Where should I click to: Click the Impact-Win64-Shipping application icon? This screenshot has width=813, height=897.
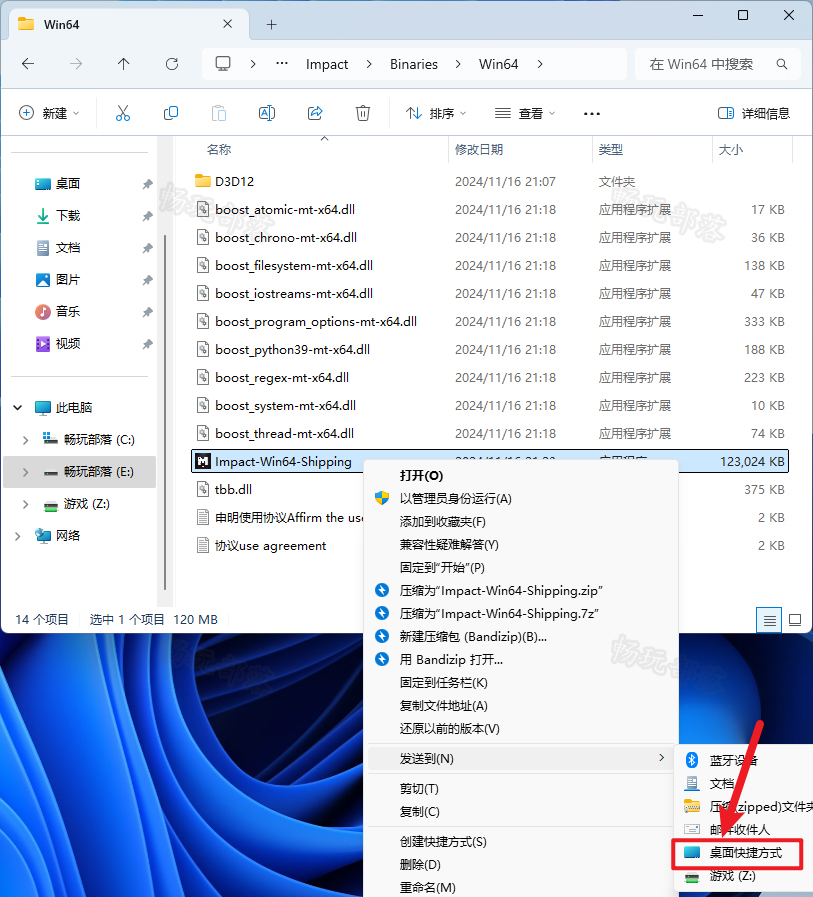(x=203, y=462)
